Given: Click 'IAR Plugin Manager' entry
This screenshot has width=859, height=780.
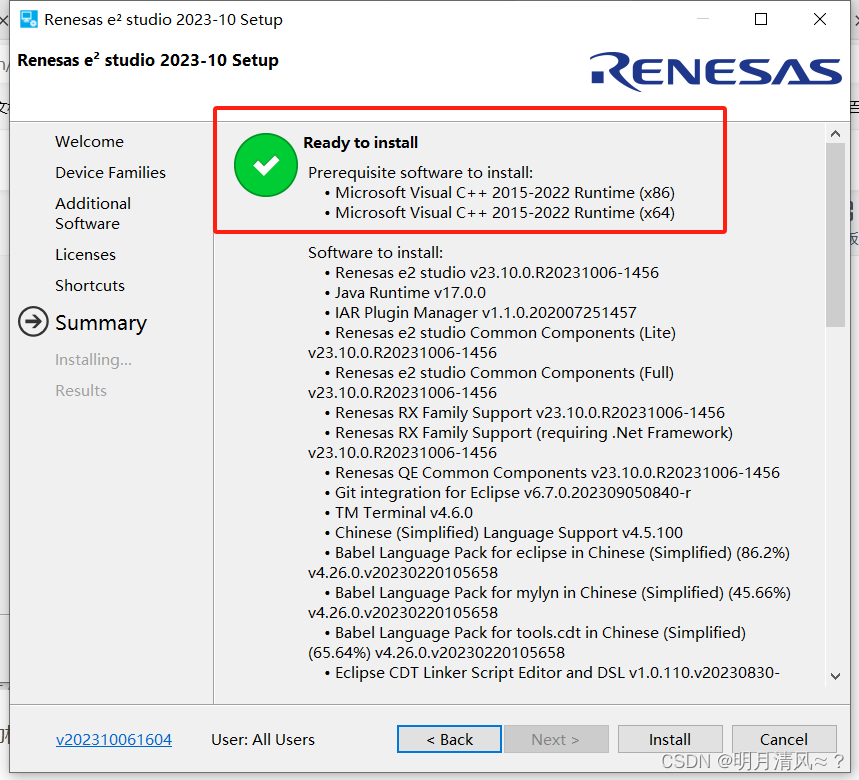Looking at the screenshot, I should pyautogui.click(x=485, y=313).
